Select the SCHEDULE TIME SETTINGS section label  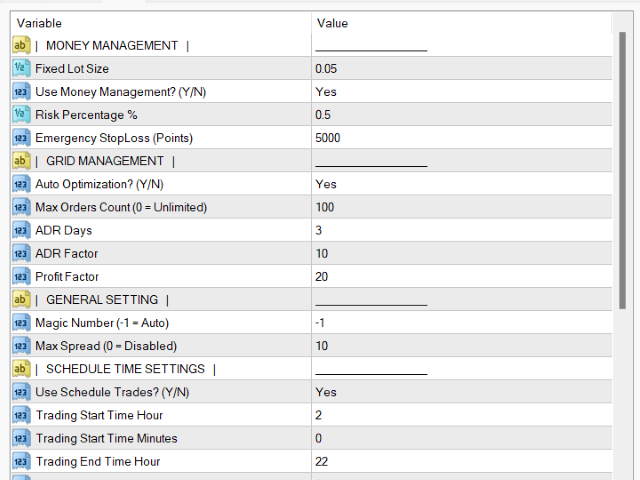(x=125, y=369)
